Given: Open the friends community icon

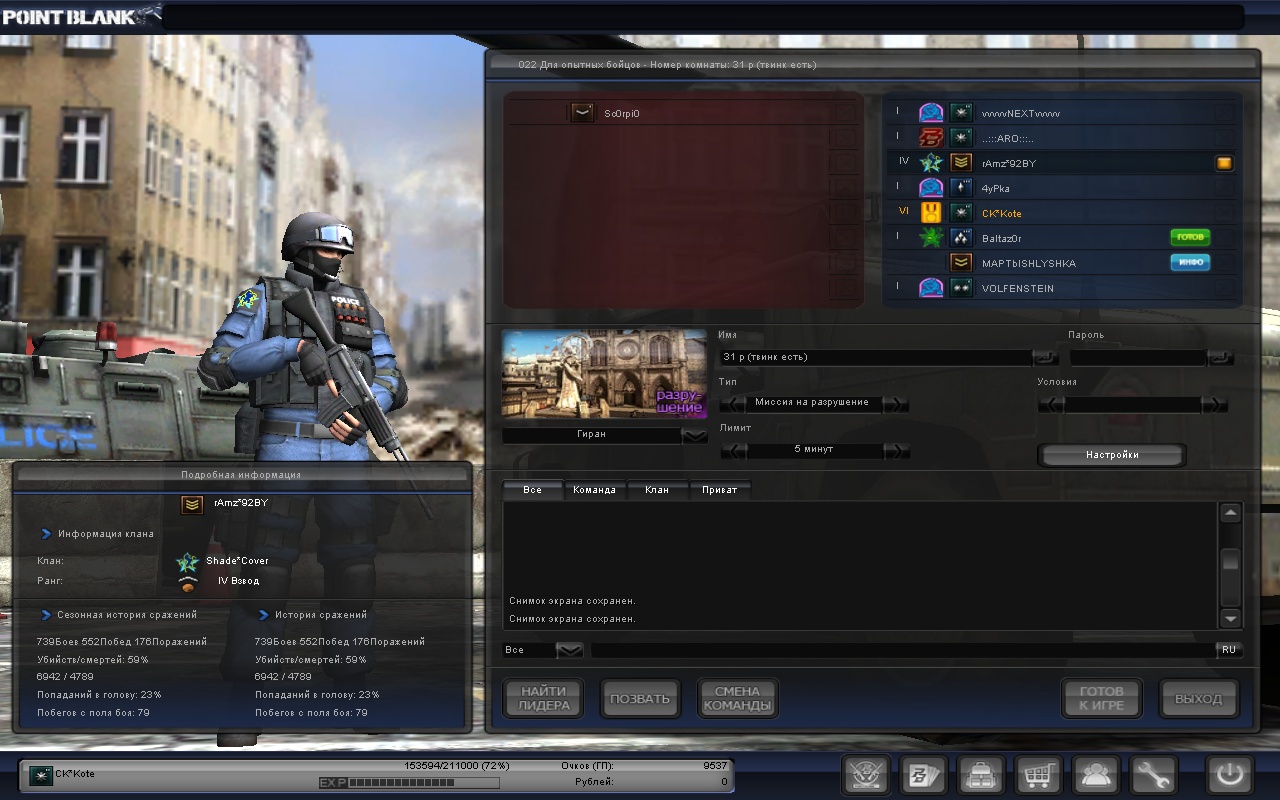Looking at the screenshot, I should pyautogui.click(x=1096, y=775).
